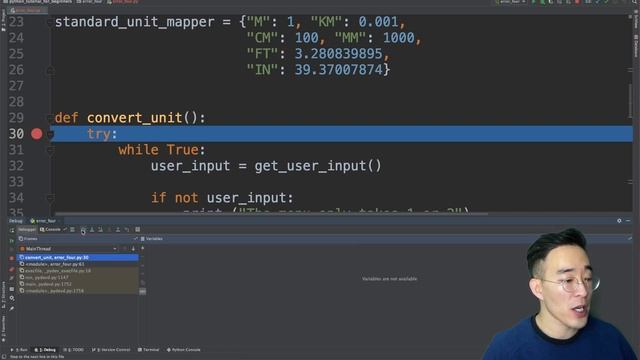Screen dimensions: 640x360
Task: Click the Stop debug square icon
Action: point(12,259)
